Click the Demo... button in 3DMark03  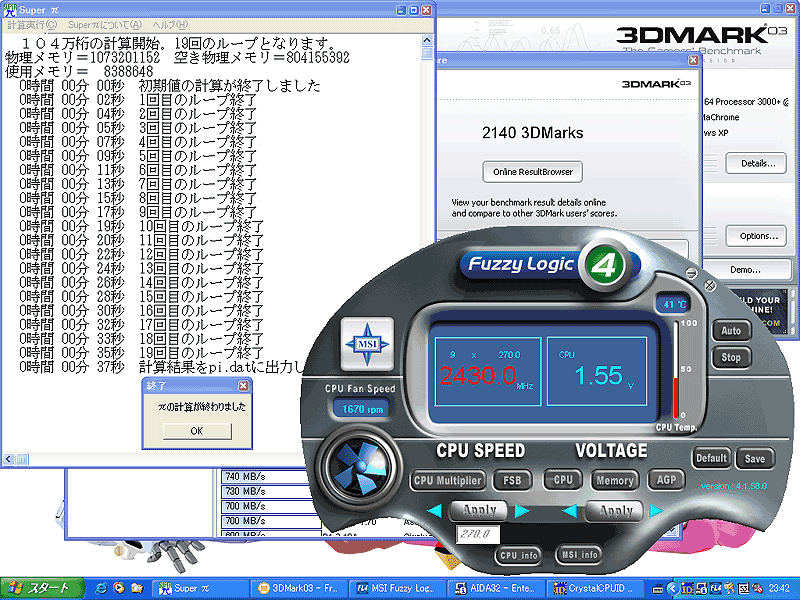coord(745,269)
